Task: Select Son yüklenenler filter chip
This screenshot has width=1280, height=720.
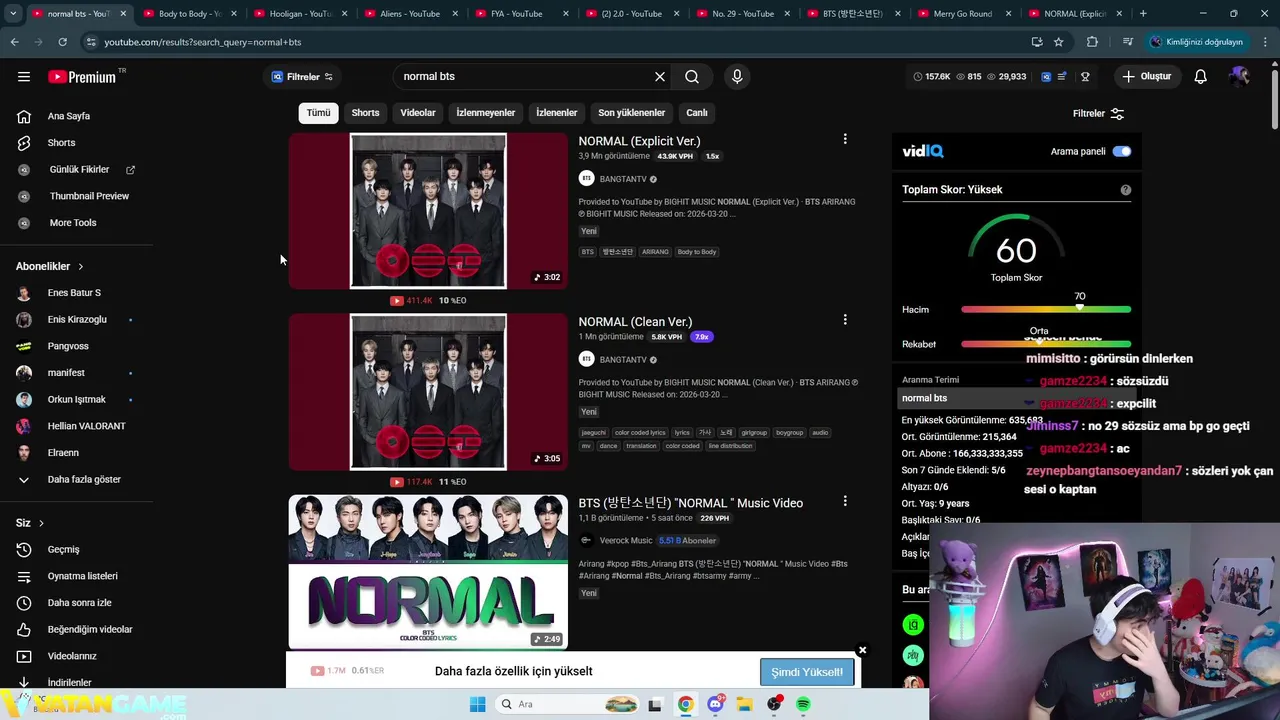Action: [631, 113]
